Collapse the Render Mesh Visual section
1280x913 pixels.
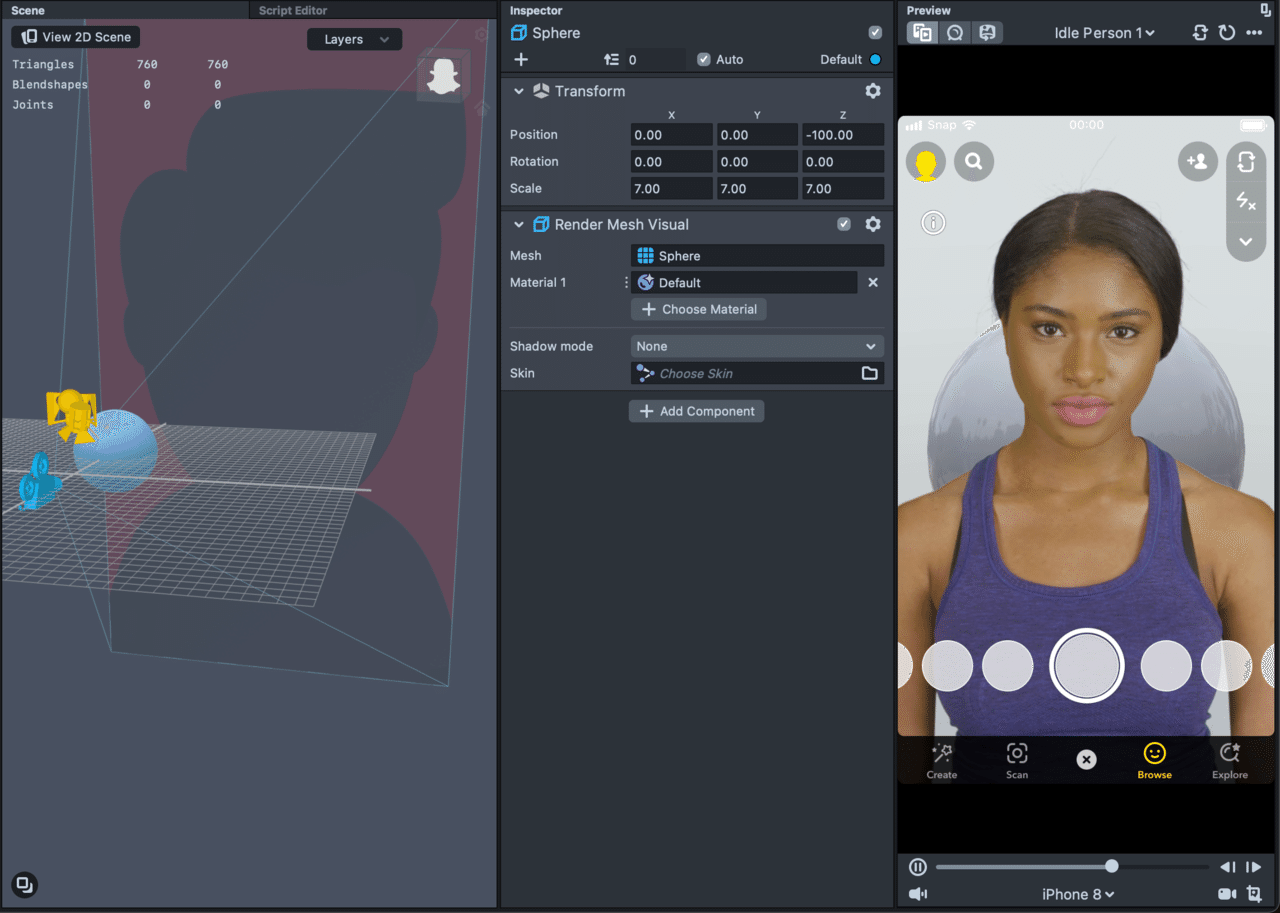click(519, 225)
